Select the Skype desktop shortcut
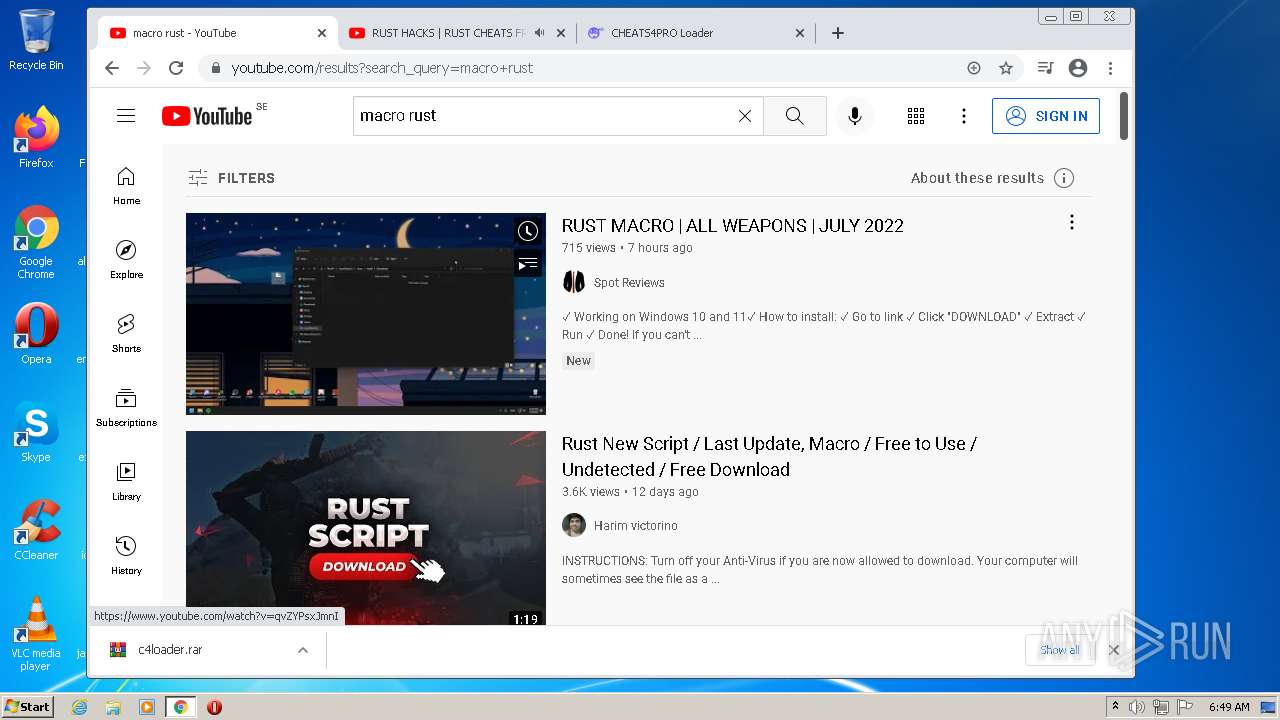The height and width of the screenshot is (720, 1280). pos(36,432)
